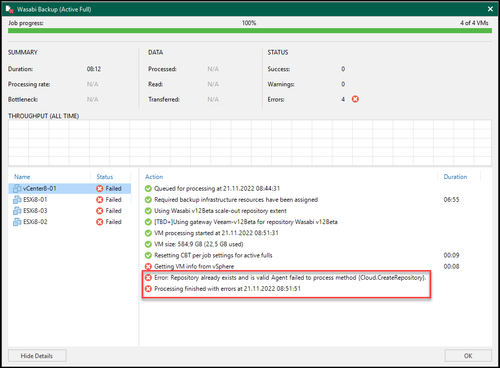The height and width of the screenshot is (368, 500).
Task: Click the 'Repository already exists and is valid' error text
Action: 290,277
